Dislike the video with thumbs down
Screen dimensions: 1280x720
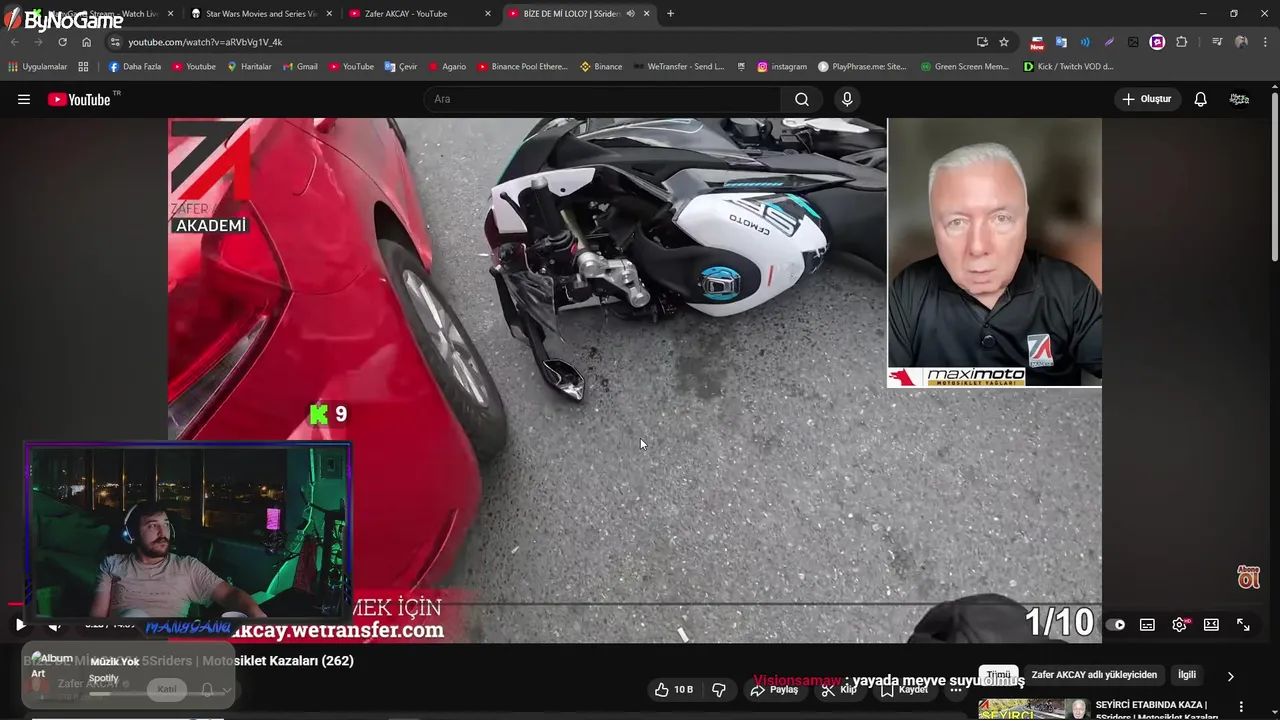718,689
